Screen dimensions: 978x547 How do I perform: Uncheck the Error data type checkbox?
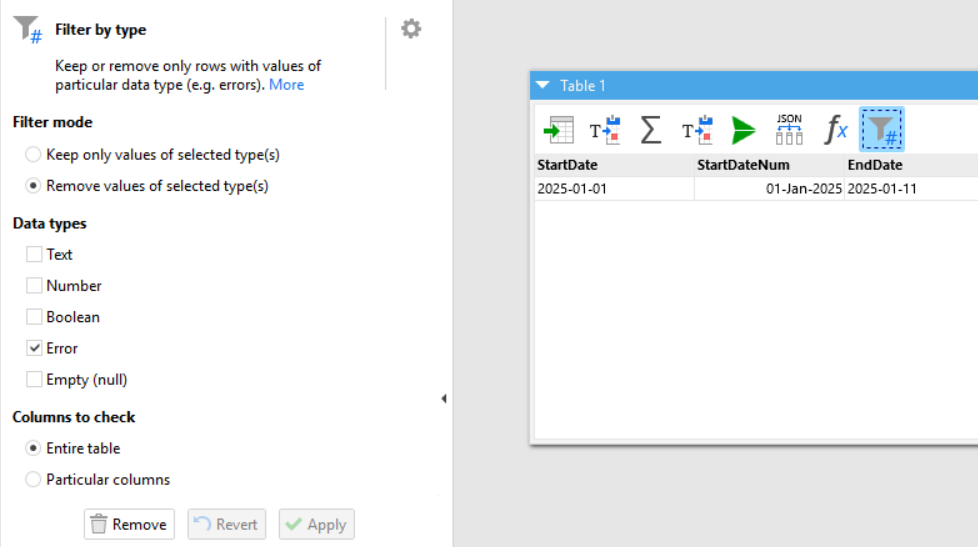(34, 349)
